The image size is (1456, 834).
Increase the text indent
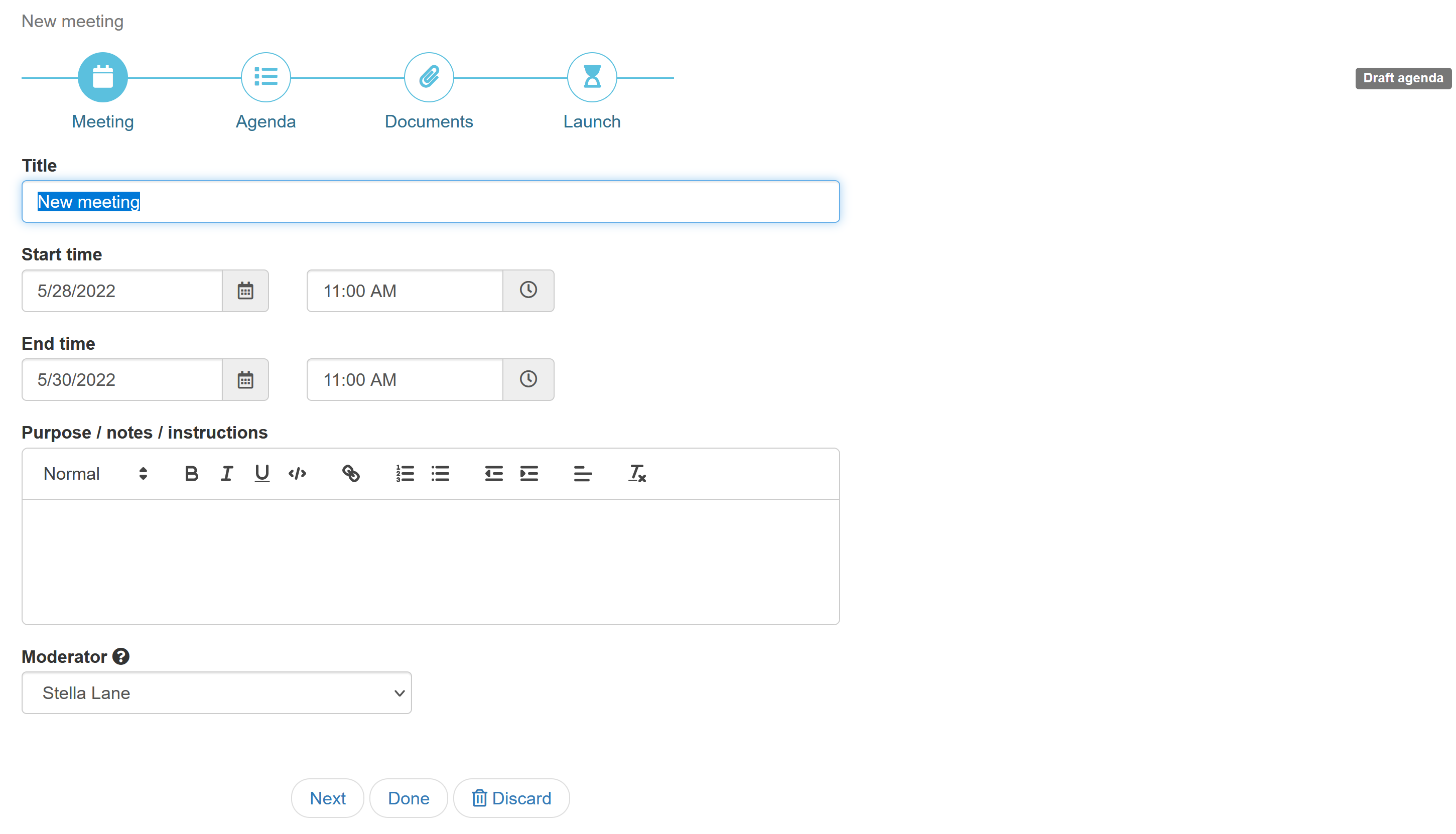pos(528,474)
